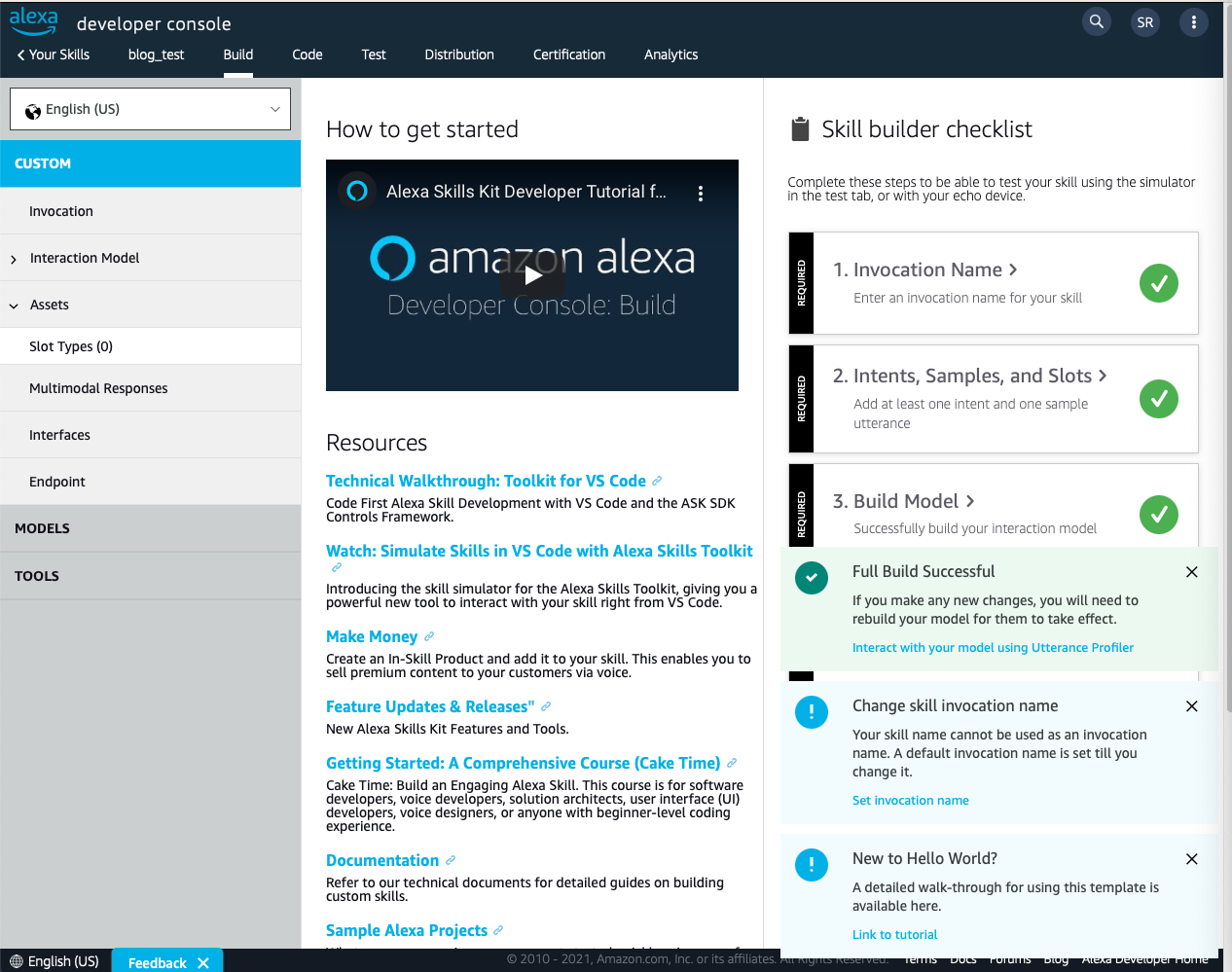Click external link icon after Technical Walkthrough
This screenshot has width=1232, height=972.
(657, 481)
